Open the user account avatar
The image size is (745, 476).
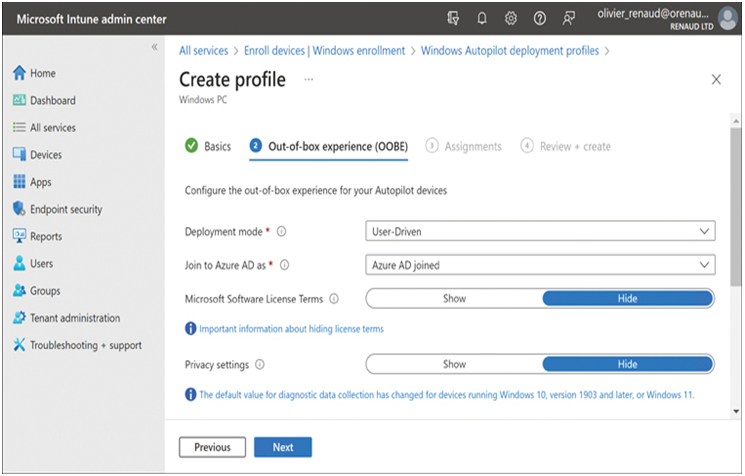pos(728,19)
